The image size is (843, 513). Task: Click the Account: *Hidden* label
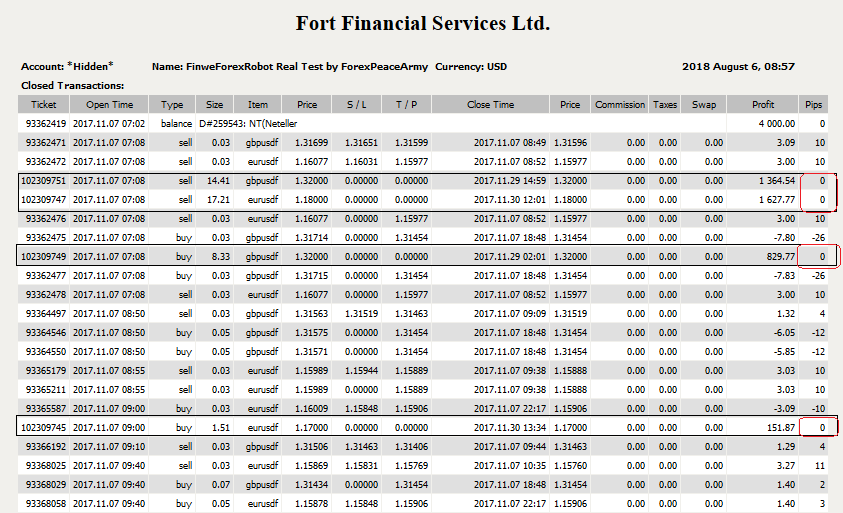[67, 67]
